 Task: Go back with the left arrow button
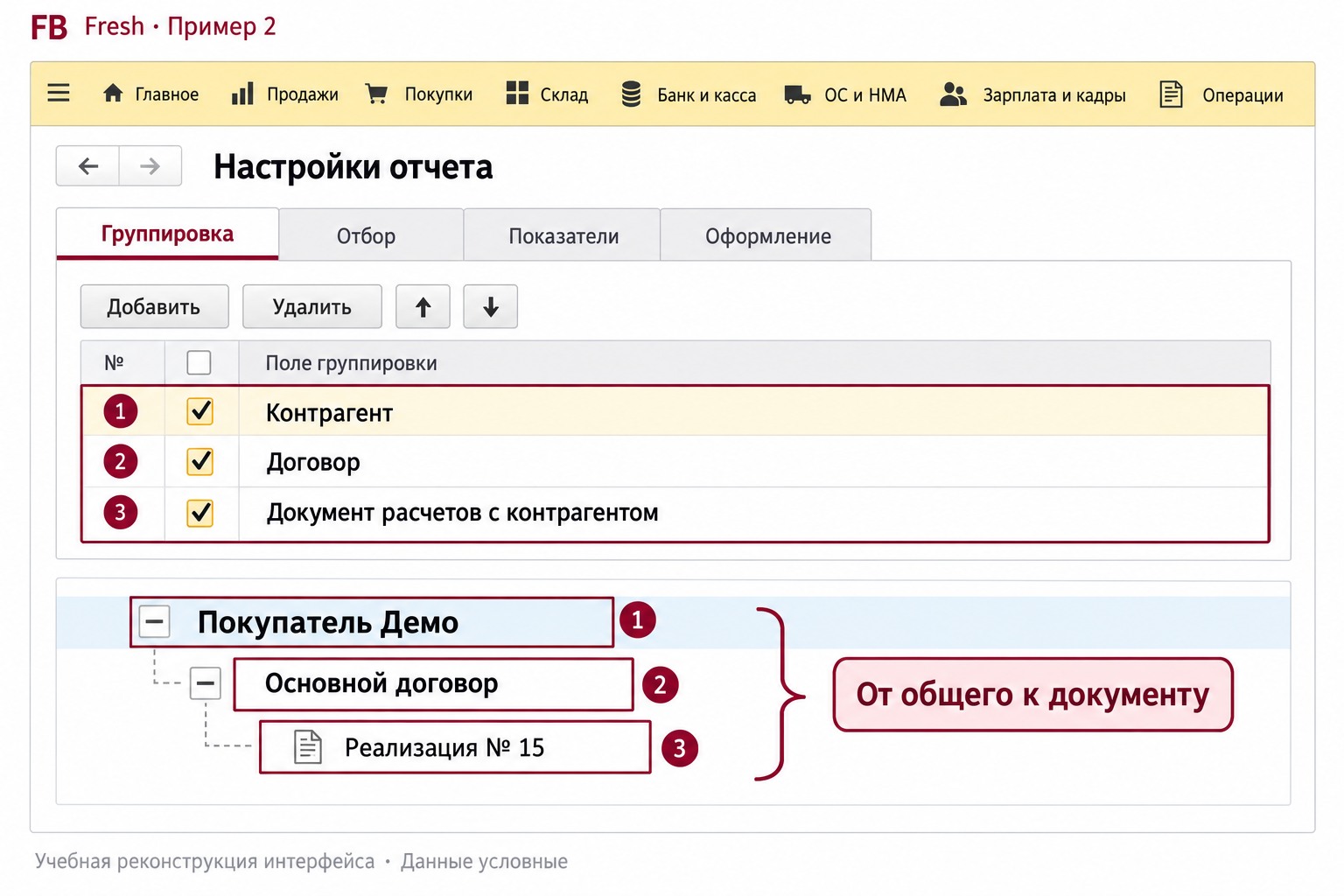87,165
